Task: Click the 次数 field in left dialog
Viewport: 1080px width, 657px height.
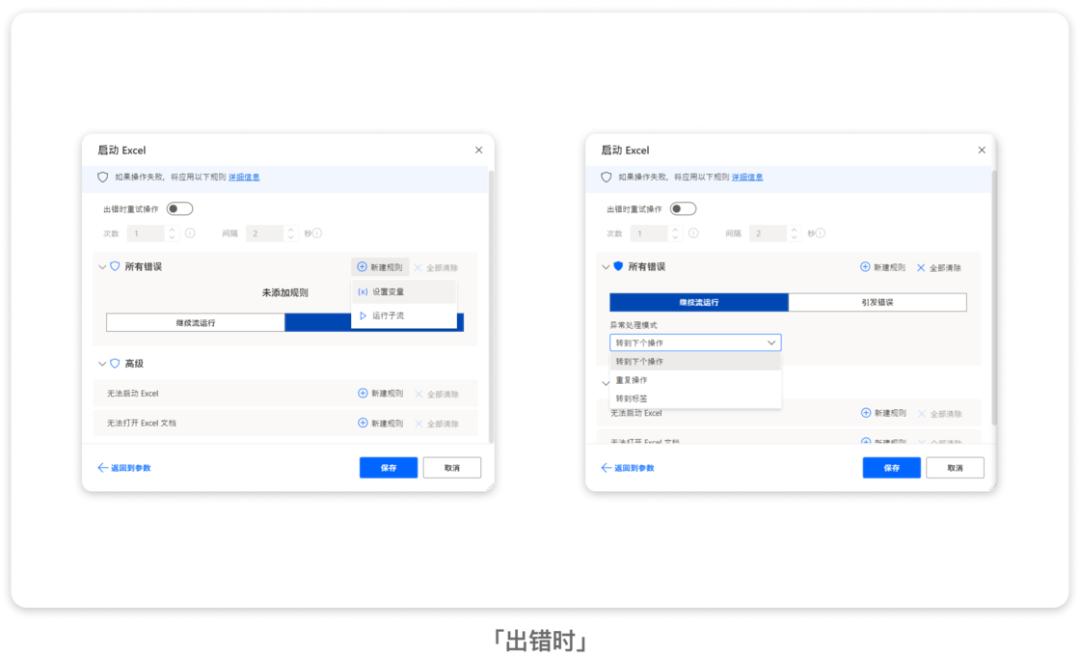Action: click(146, 233)
